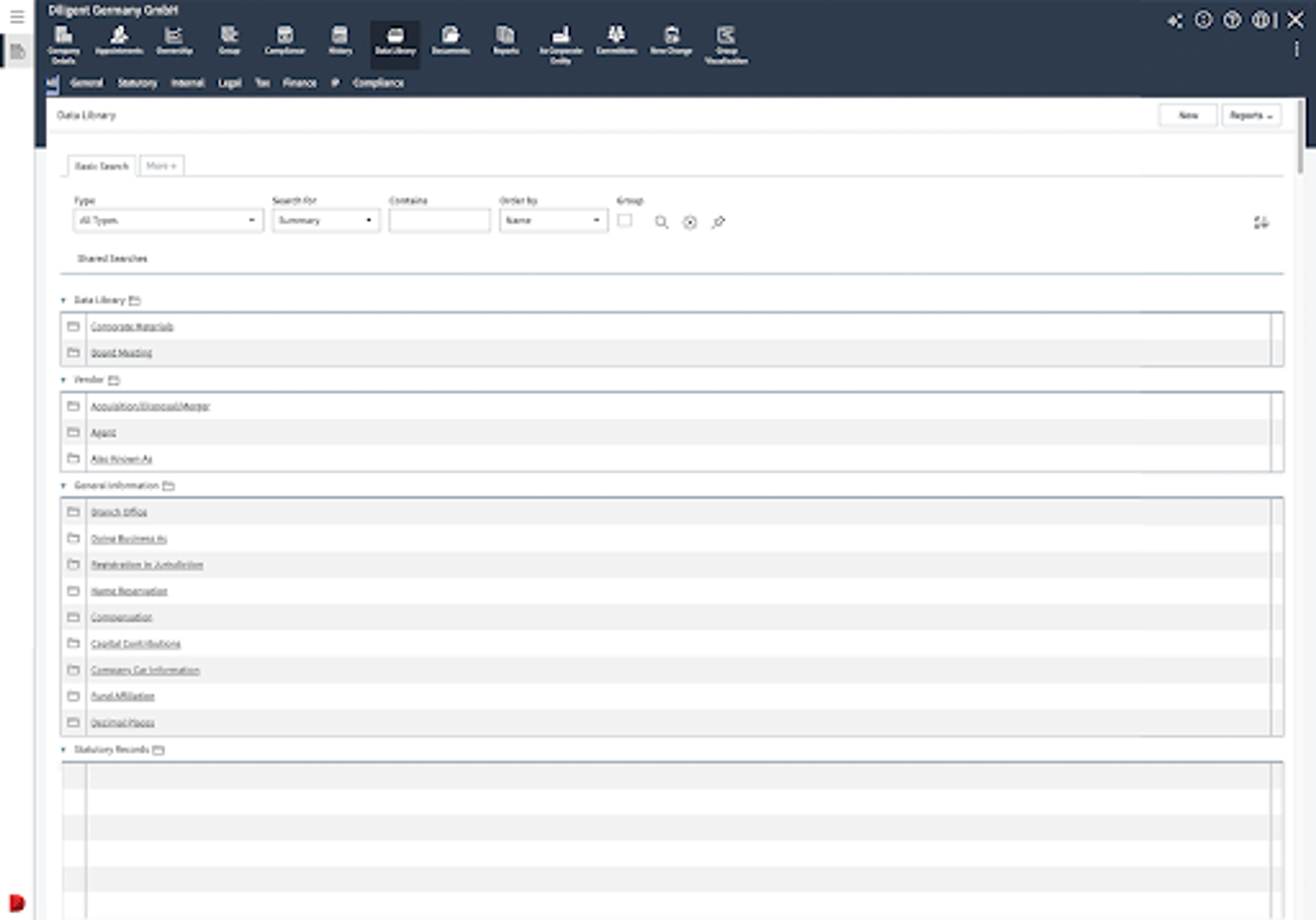Select the All category tab
1316x920 pixels.
click(52, 84)
